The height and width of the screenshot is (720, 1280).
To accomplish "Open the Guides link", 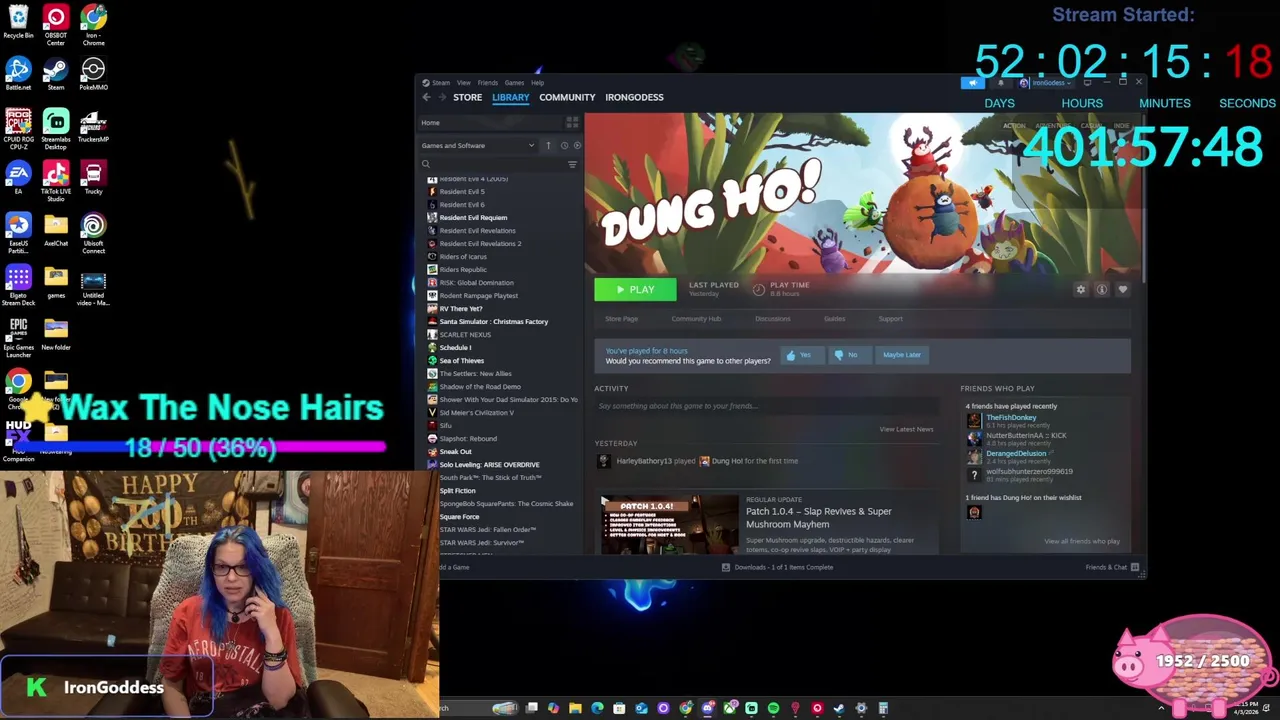I will [x=834, y=319].
